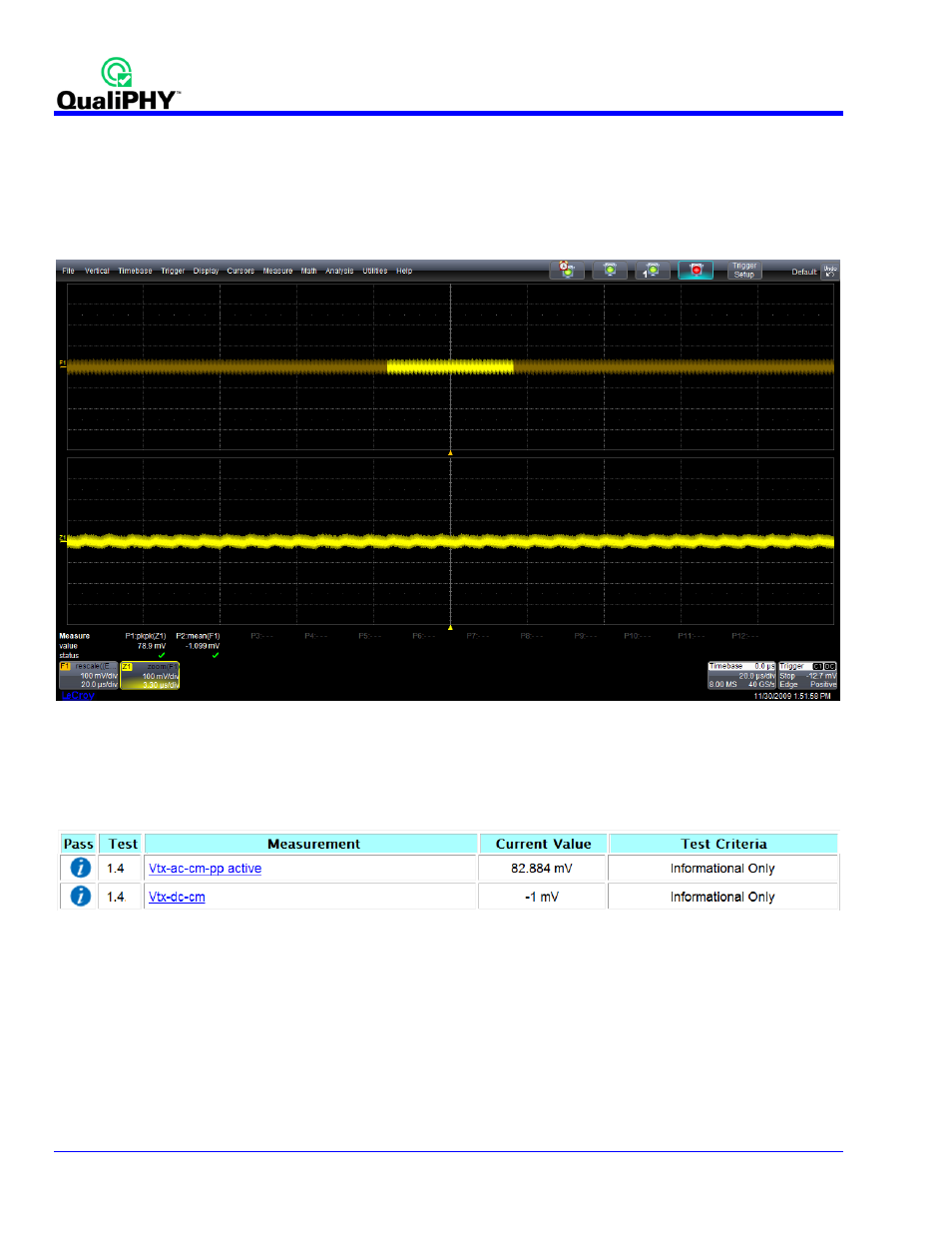Click the Current Value column header
Viewport: 952px width, 1233px height.
543,844
